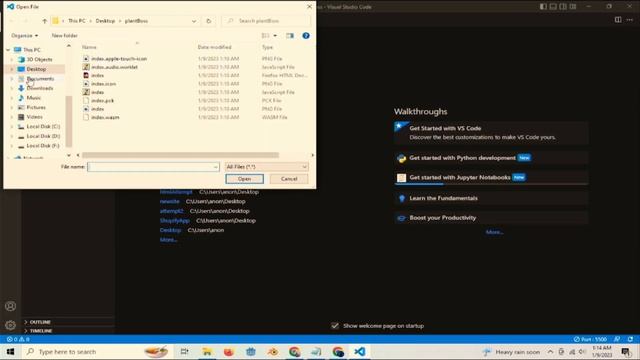Image resolution: width=640 pixels, height=360 pixels.
Task: Select Videos in the navigation tree
Action: tap(34, 117)
